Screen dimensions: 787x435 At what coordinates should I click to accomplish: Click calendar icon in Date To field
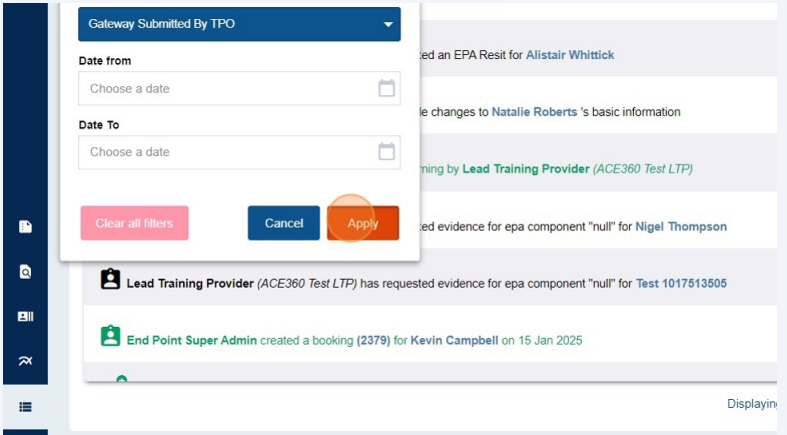tap(386, 152)
